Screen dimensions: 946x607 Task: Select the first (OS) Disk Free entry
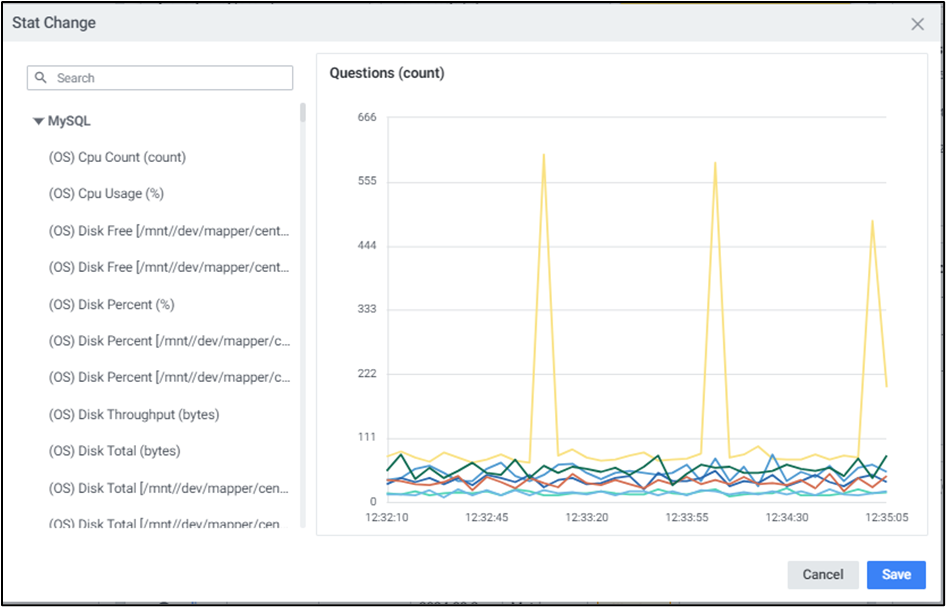pos(170,231)
